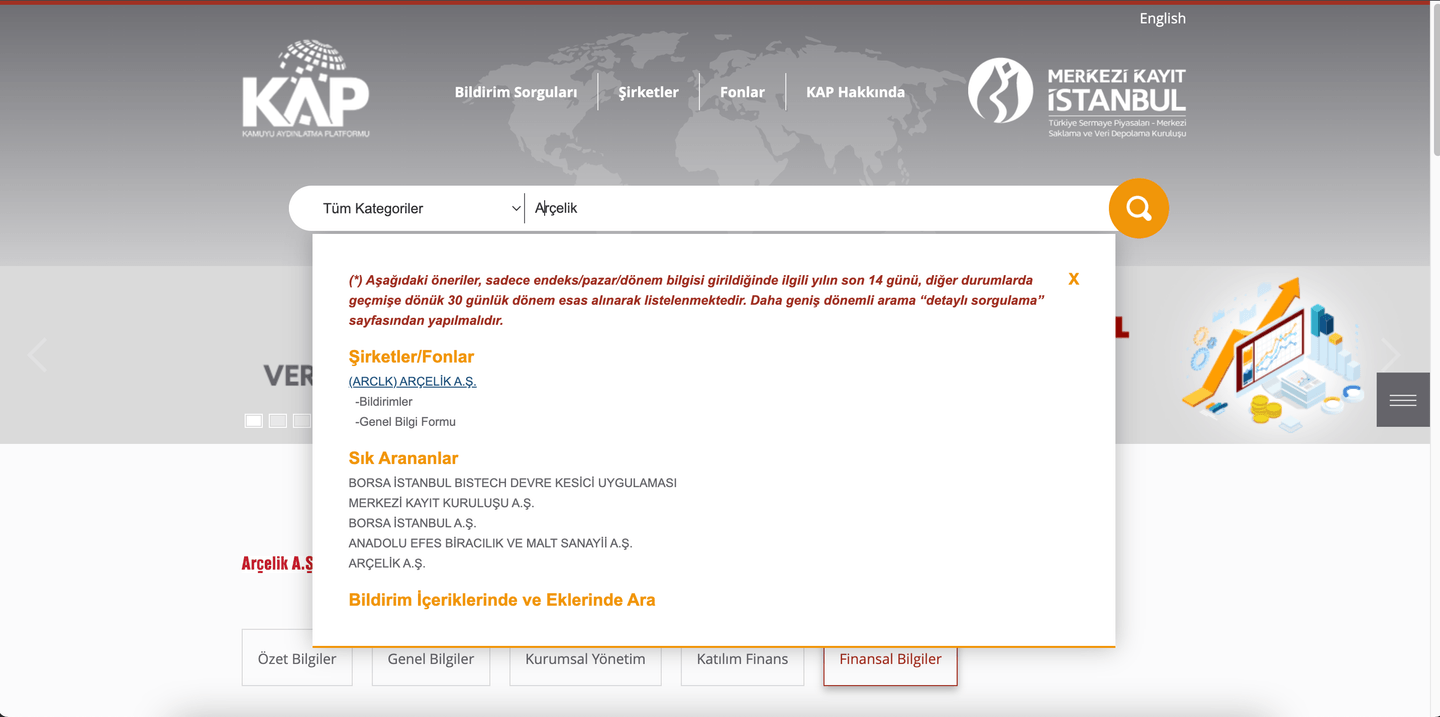
Task: Select the second carousel indicator square
Action: 277,420
